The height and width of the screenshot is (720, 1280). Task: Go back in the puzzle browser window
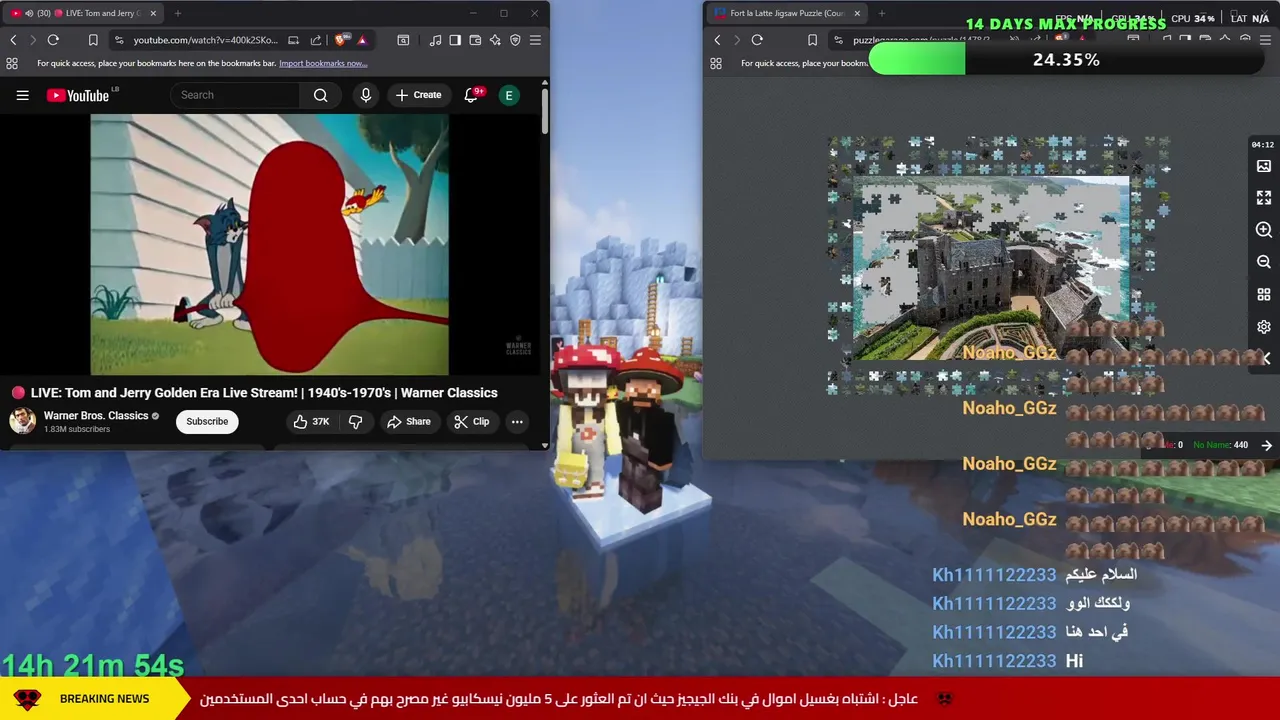pos(717,40)
